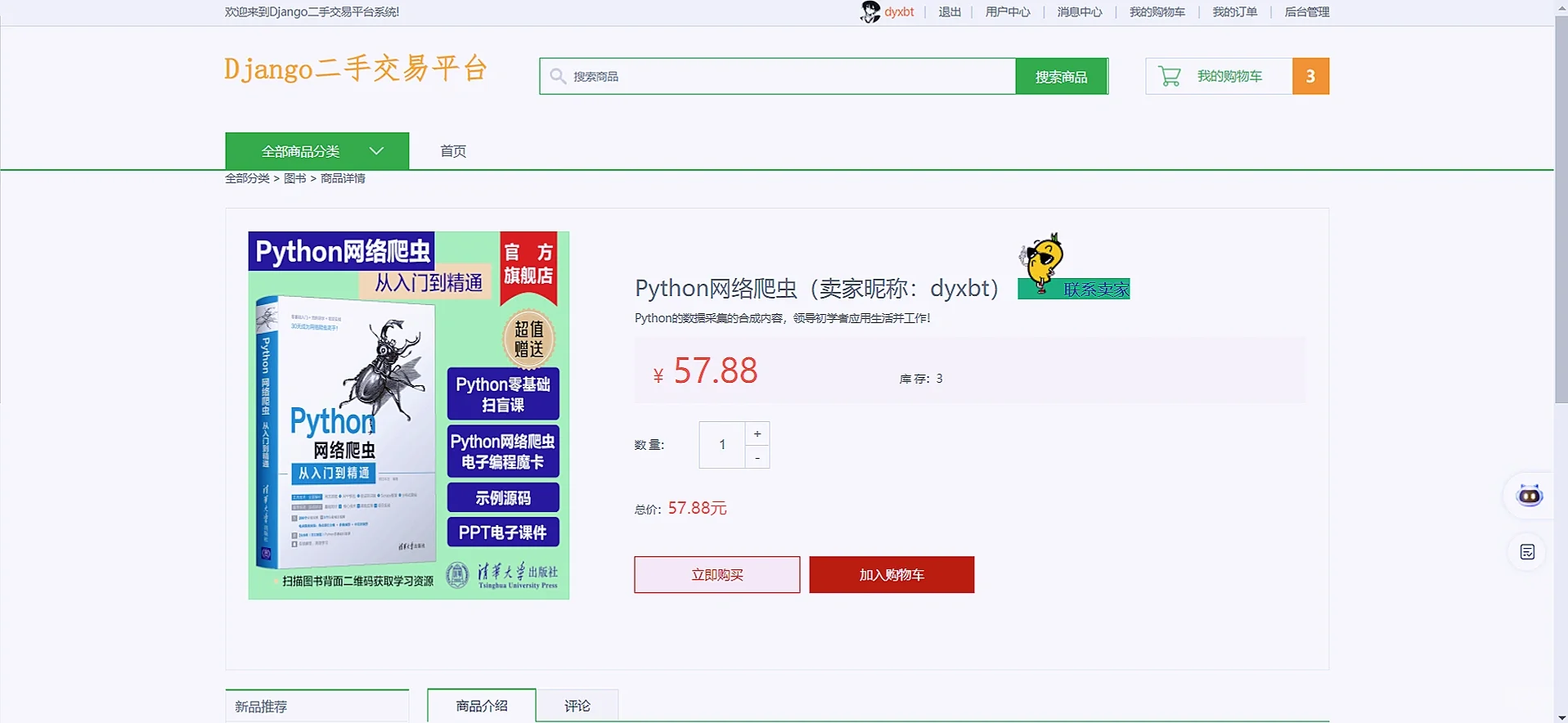Viewport: 1568px width, 723px height.
Task: Click the green 搜索商品 button
Action: (x=1062, y=76)
